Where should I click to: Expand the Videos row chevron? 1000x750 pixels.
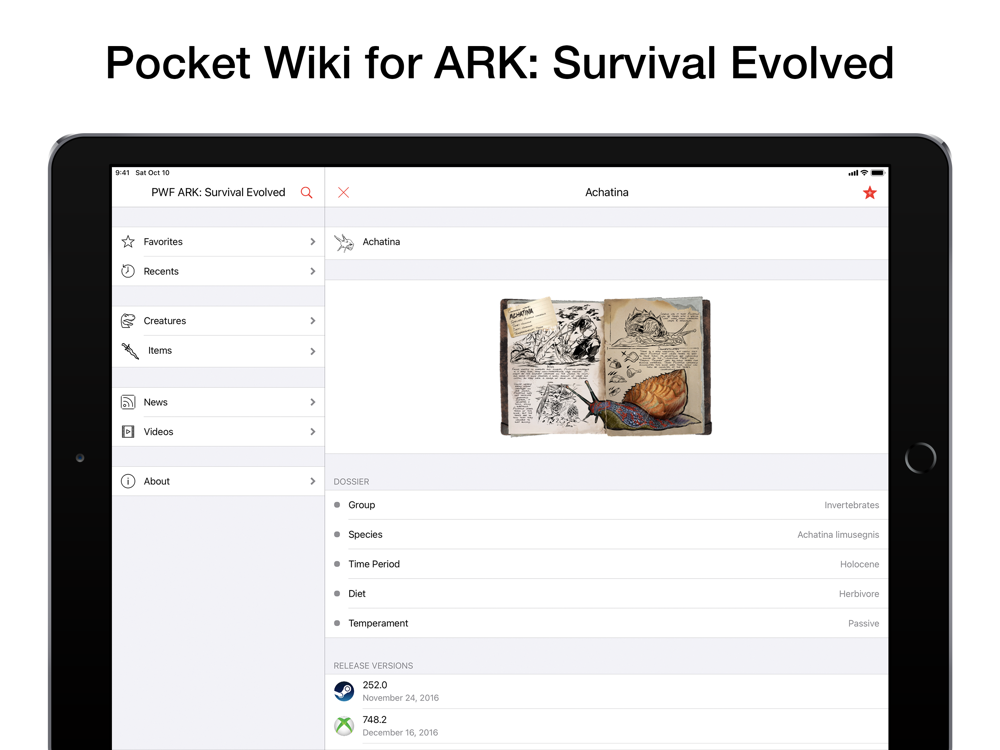tap(312, 432)
